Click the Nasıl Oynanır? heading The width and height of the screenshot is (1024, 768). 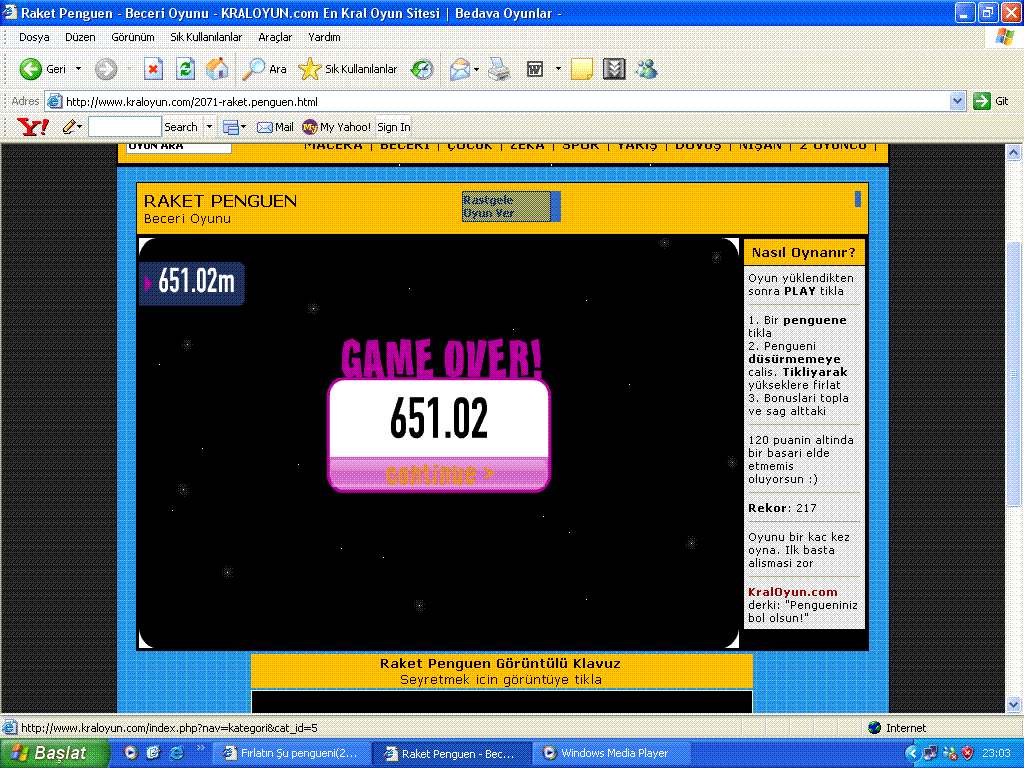[x=803, y=252]
